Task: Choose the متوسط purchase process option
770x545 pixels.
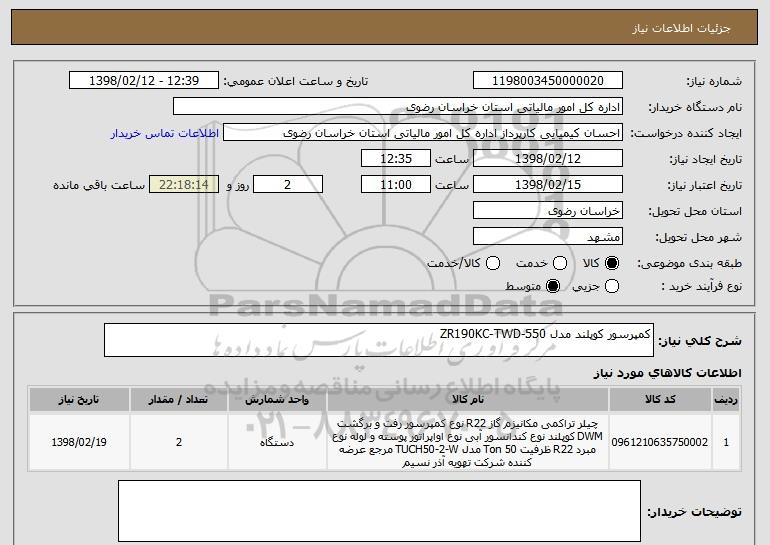Action: point(553,286)
